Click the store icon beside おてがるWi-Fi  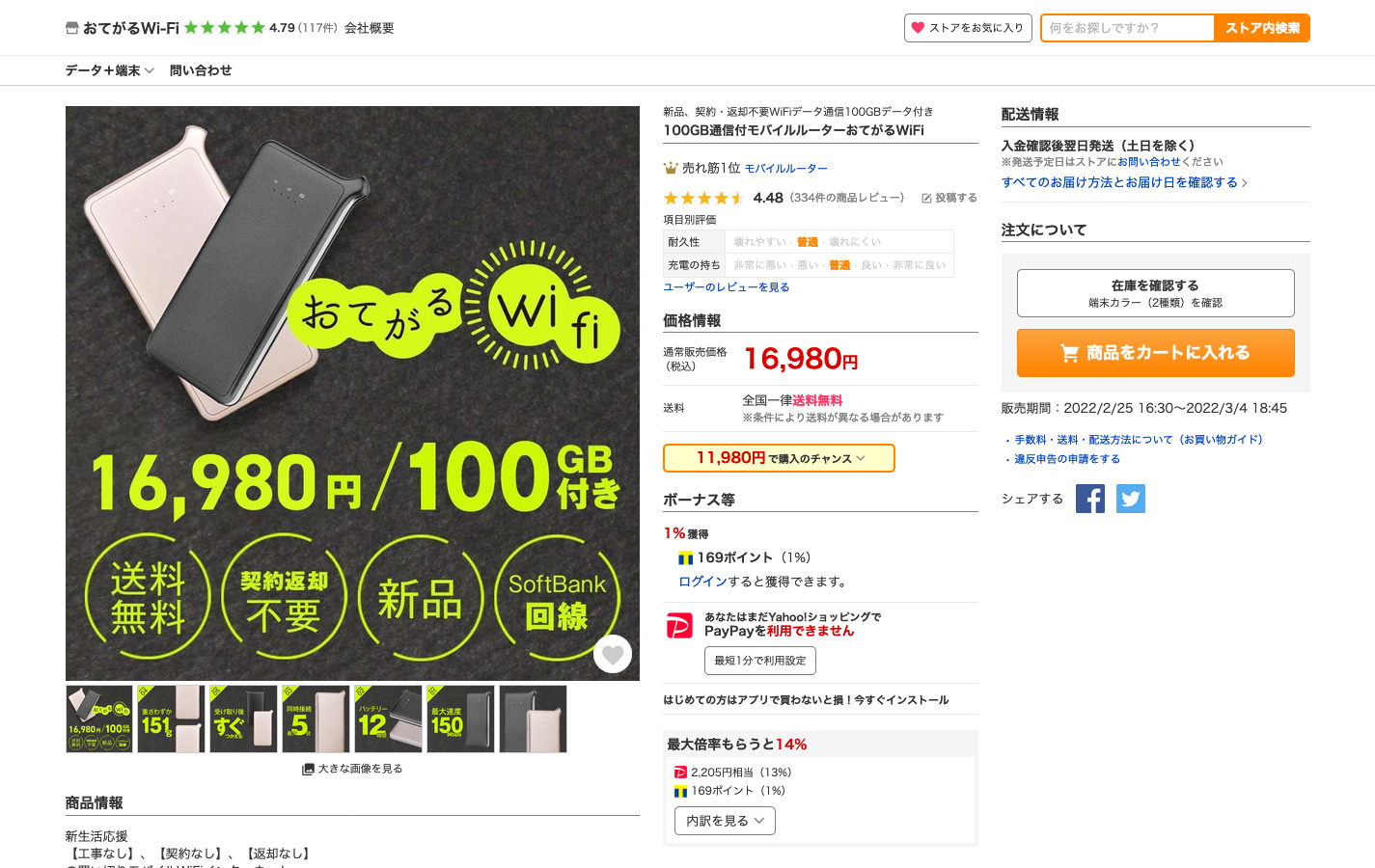[71, 28]
